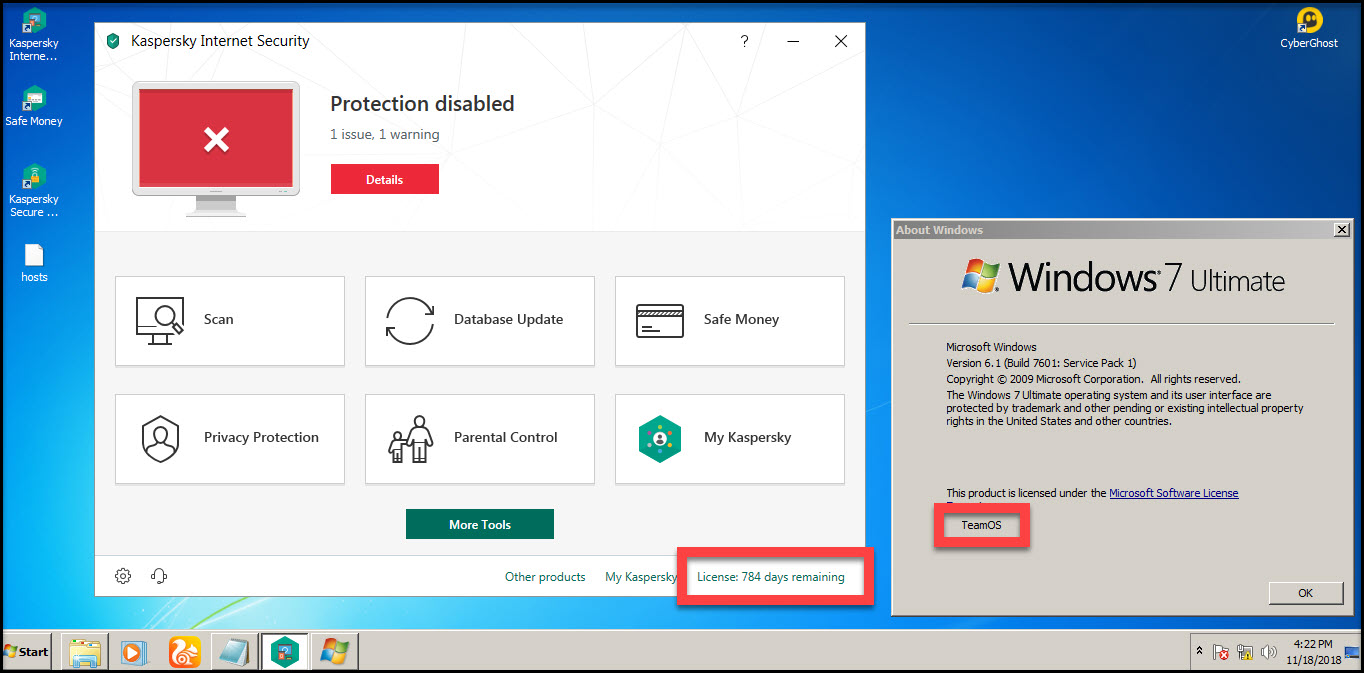Open the network tray icon
Screen dimensions: 1364x673
[x=1245, y=652]
